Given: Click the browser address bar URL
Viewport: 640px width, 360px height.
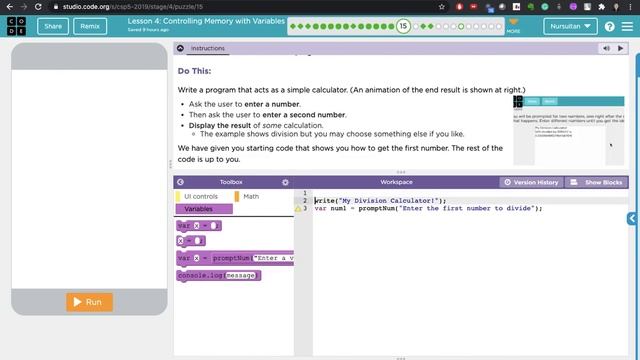Looking at the screenshot, I should tap(132, 7).
